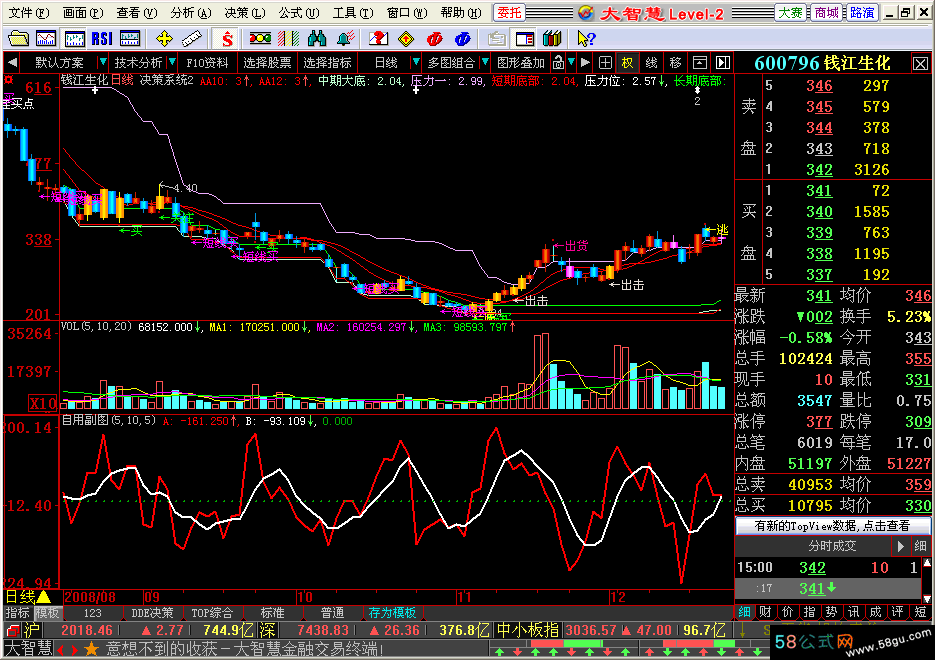Click the skip-to-end icon on the chart toolbar
This screenshot has height=660, width=935.
click(723, 62)
